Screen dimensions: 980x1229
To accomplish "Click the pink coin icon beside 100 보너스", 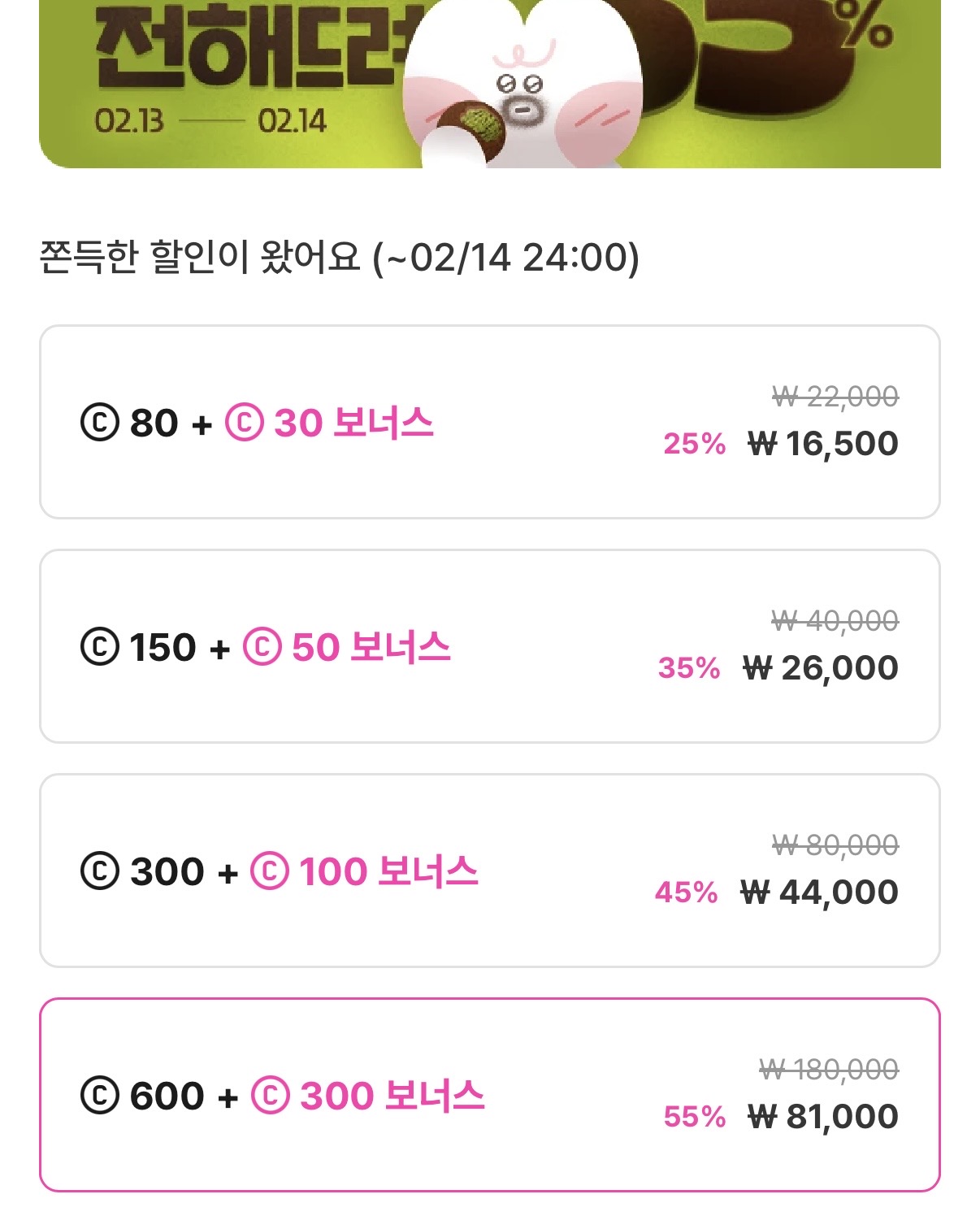I will [x=270, y=871].
